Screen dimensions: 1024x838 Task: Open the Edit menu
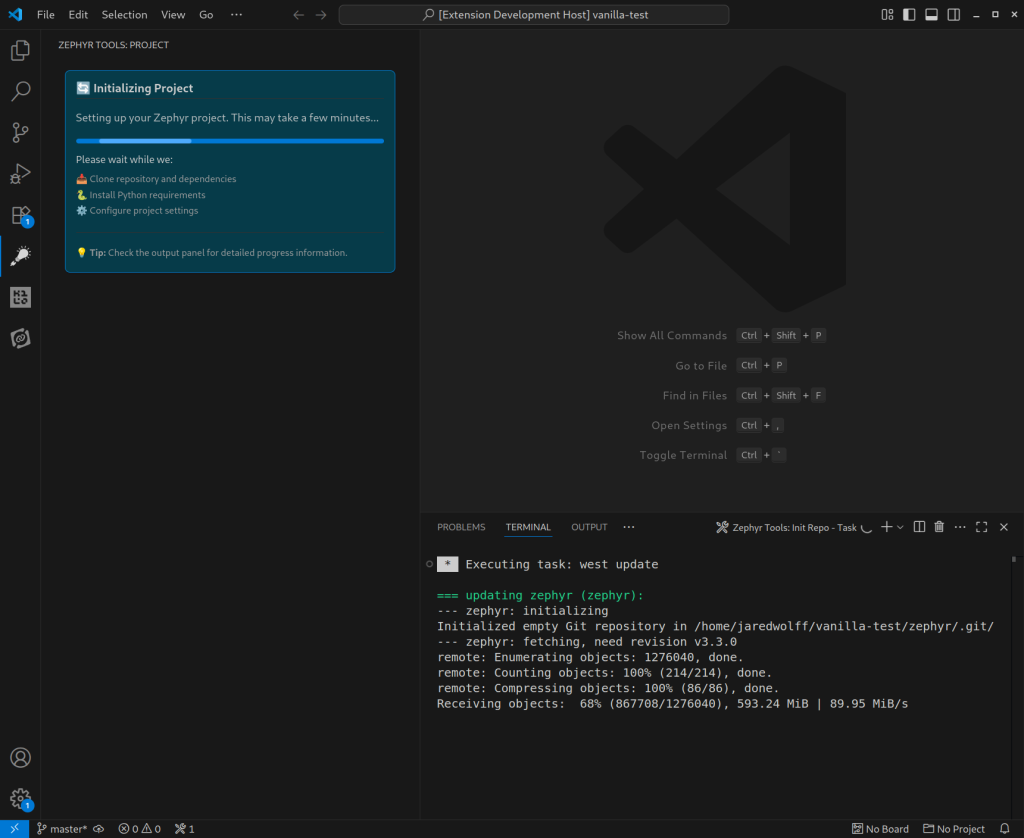[x=78, y=14]
